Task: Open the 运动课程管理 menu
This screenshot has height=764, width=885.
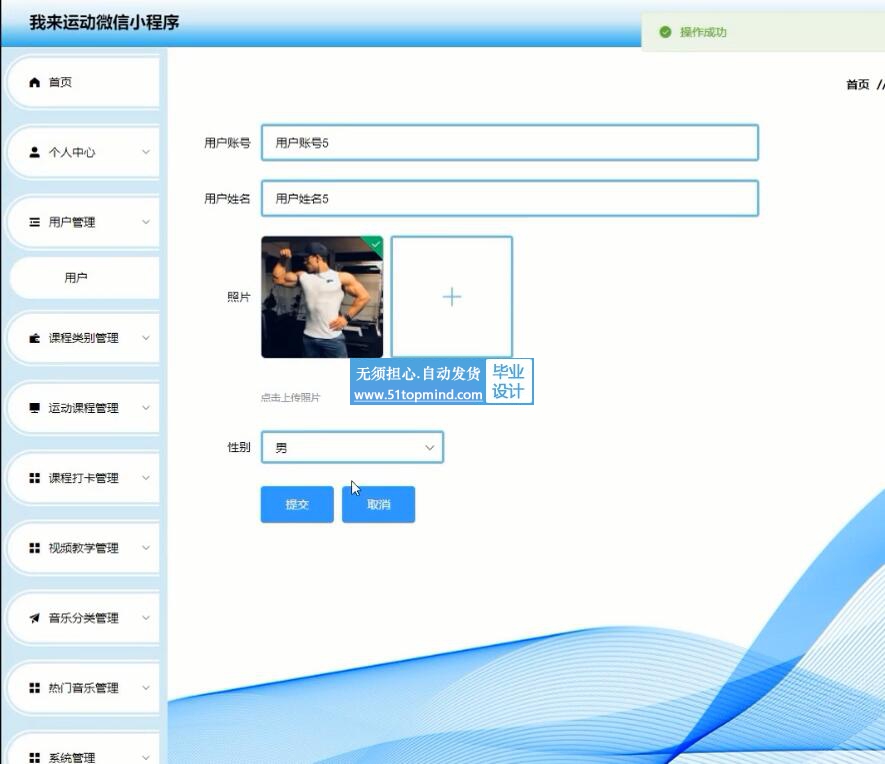Action: click(84, 408)
